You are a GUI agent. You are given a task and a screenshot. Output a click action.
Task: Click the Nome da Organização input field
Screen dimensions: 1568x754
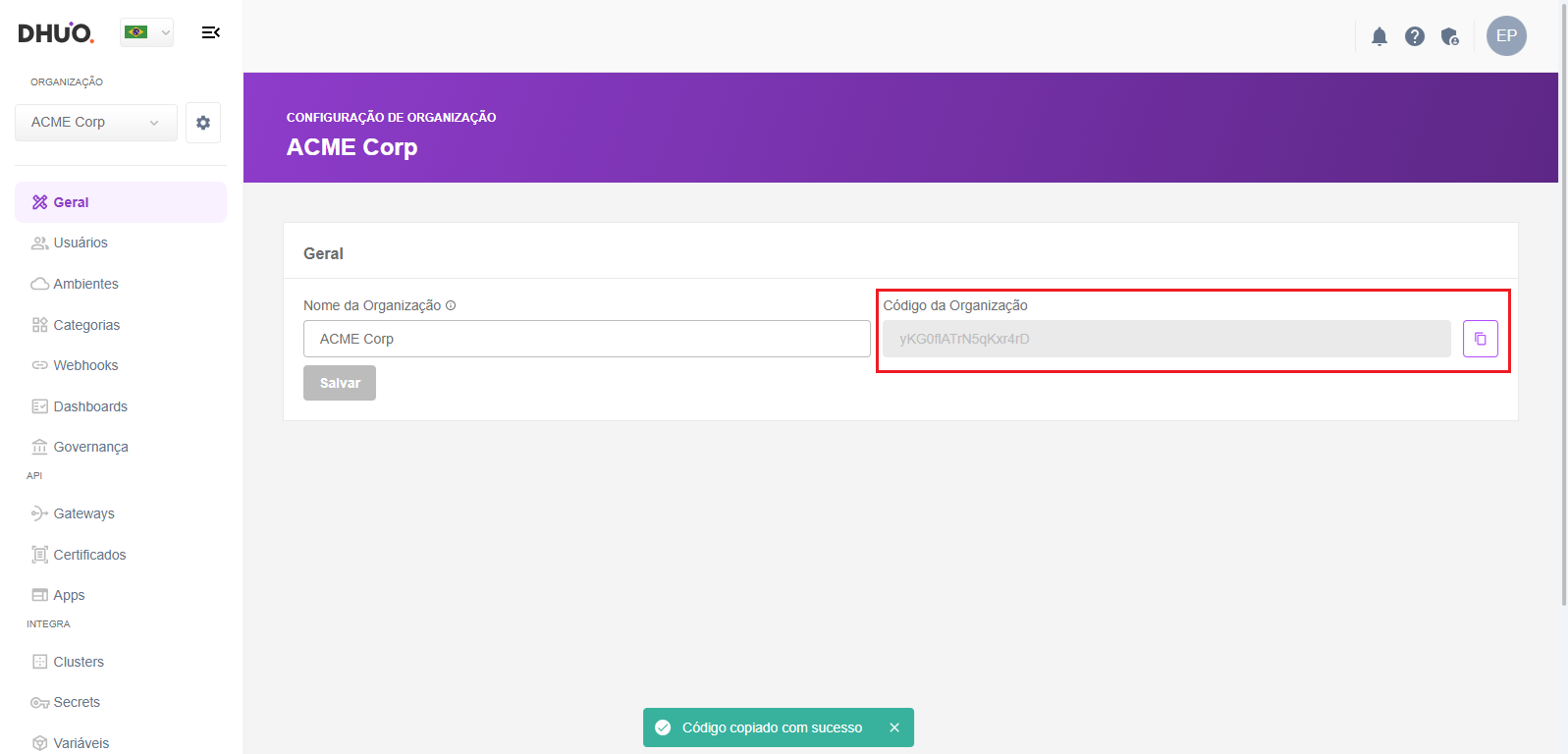(x=586, y=339)
